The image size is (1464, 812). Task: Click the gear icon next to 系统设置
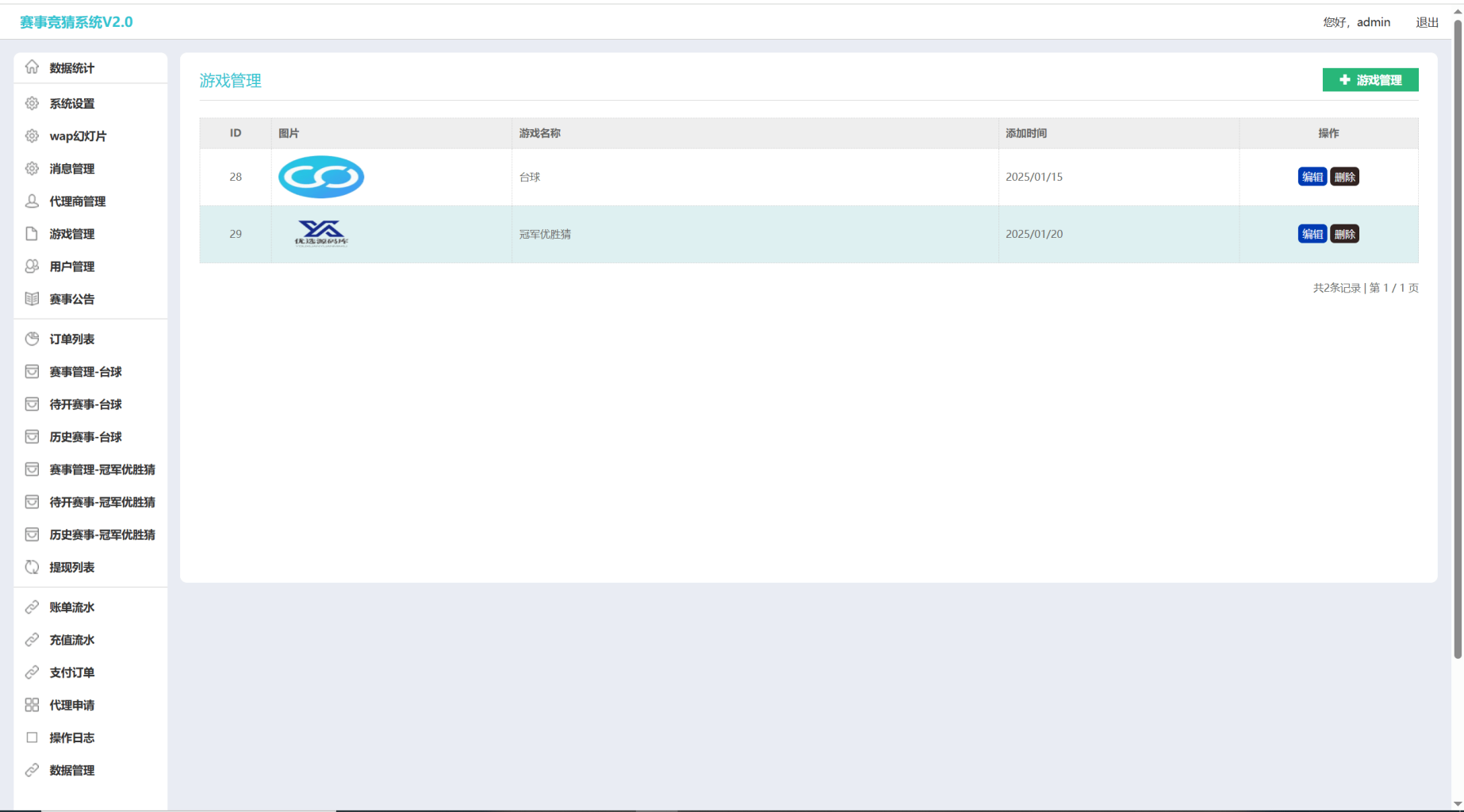point(32,103)
